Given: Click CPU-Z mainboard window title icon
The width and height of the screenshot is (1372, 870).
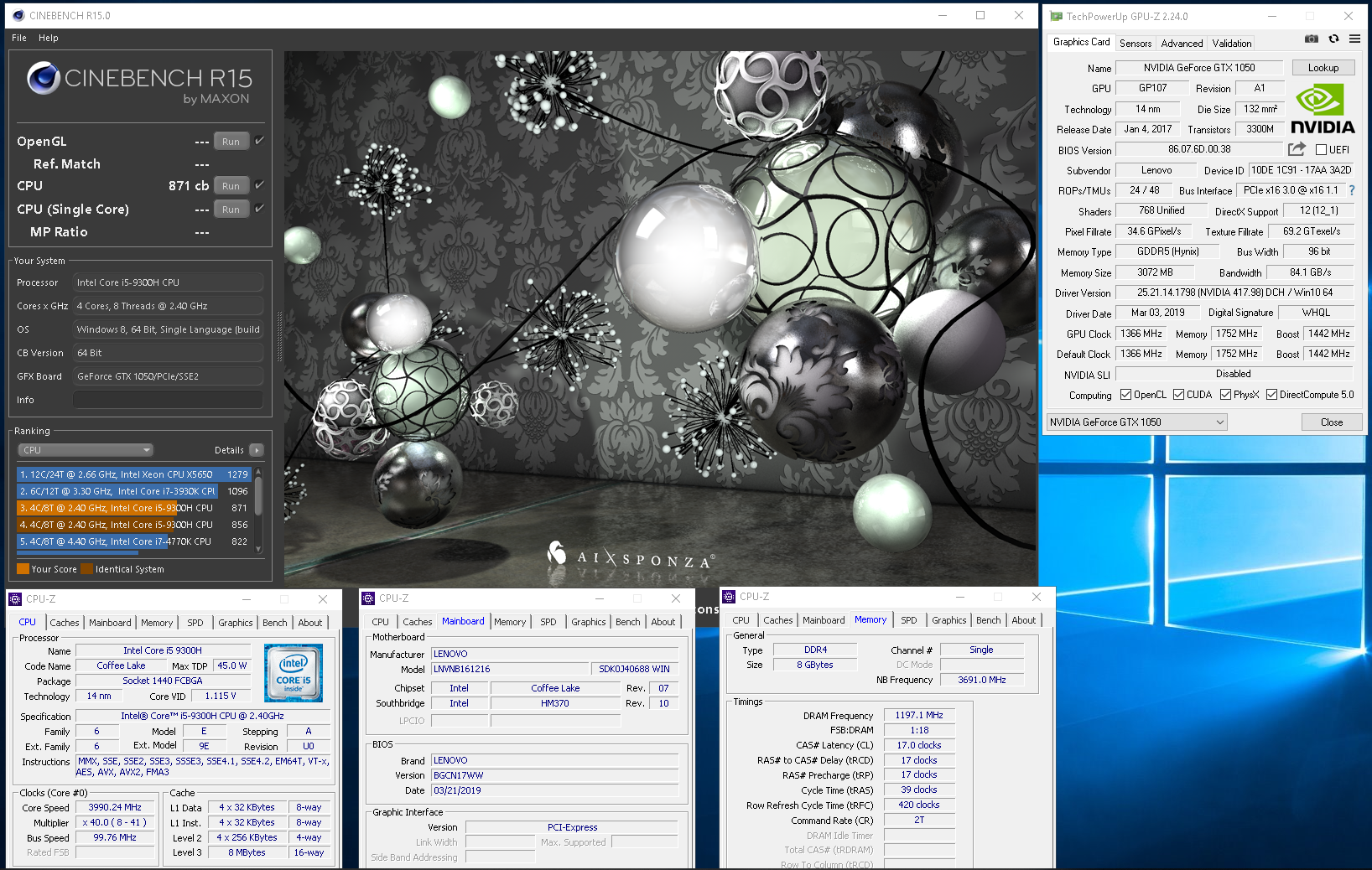Looking at the screenshot, I should coord(368,598).
